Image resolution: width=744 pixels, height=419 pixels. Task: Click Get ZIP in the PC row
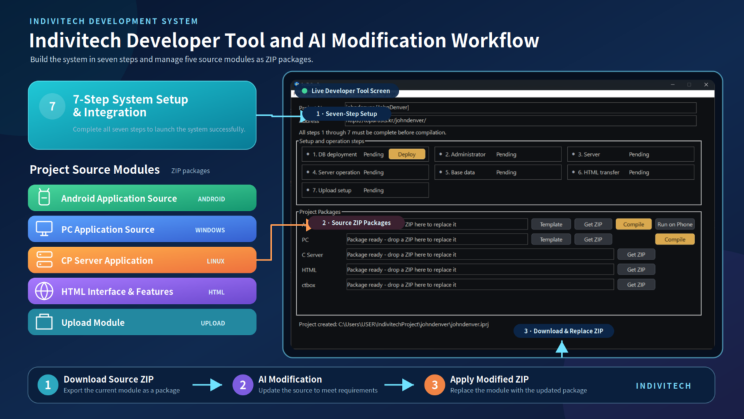click(x=593, y=239)
